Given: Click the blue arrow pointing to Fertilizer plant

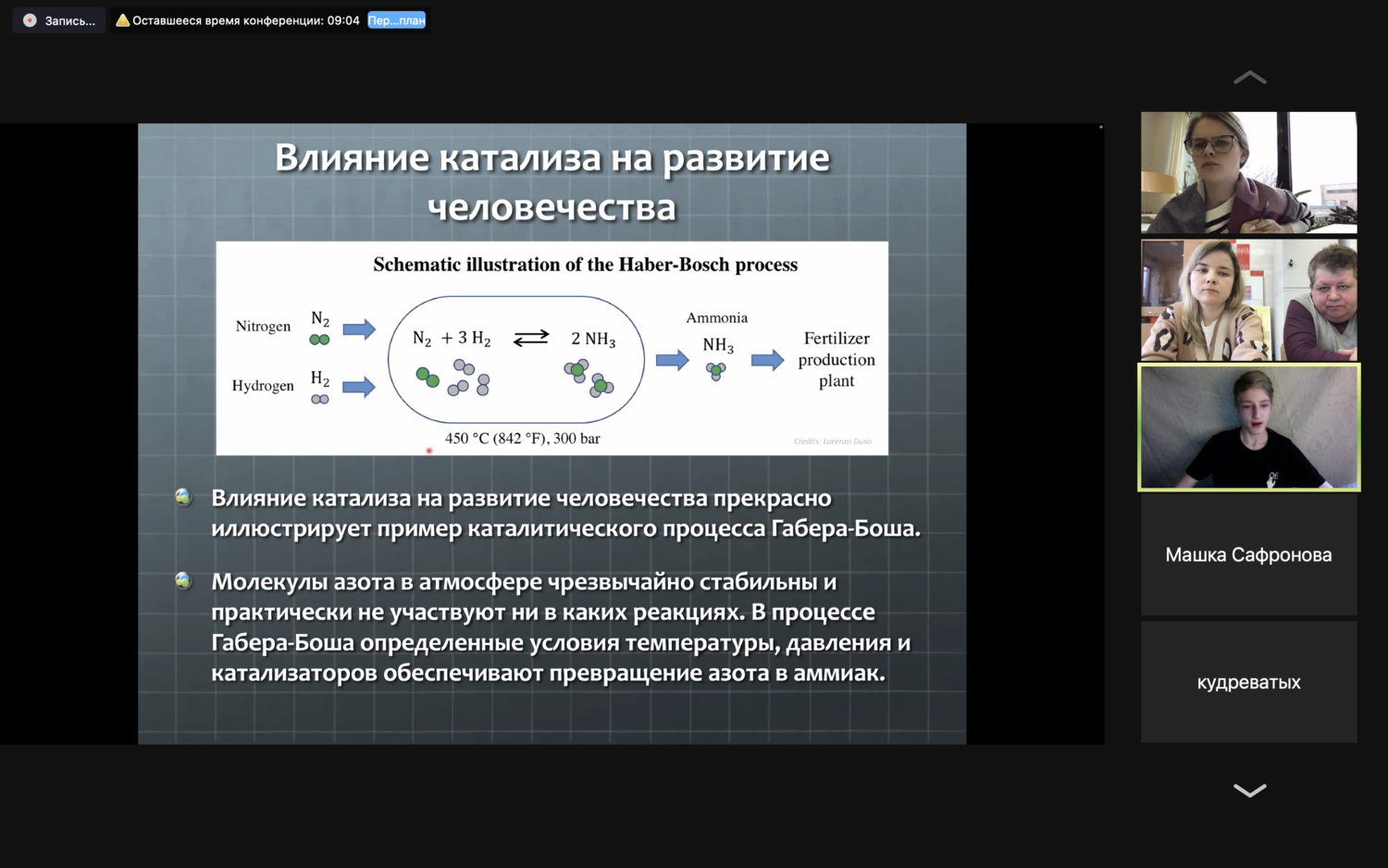Looking at the screenshot, I should [767, 360].
